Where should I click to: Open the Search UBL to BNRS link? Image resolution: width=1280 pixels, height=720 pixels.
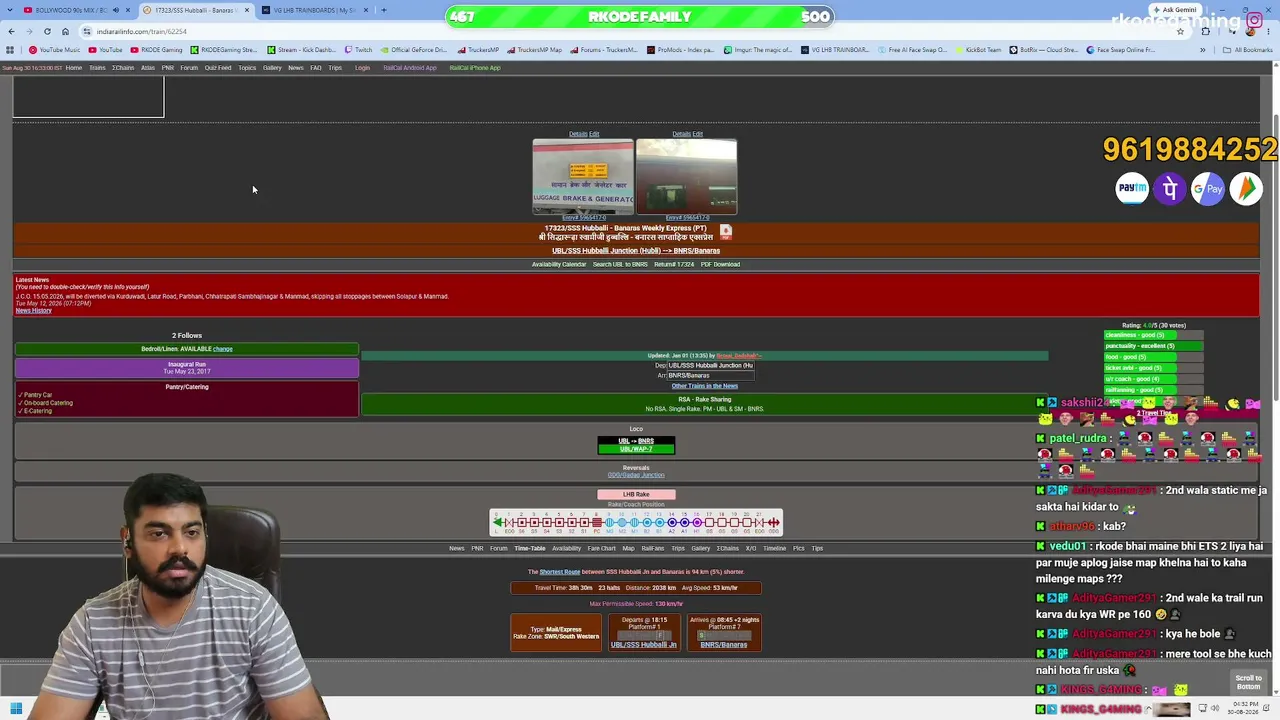pos(620,264)
